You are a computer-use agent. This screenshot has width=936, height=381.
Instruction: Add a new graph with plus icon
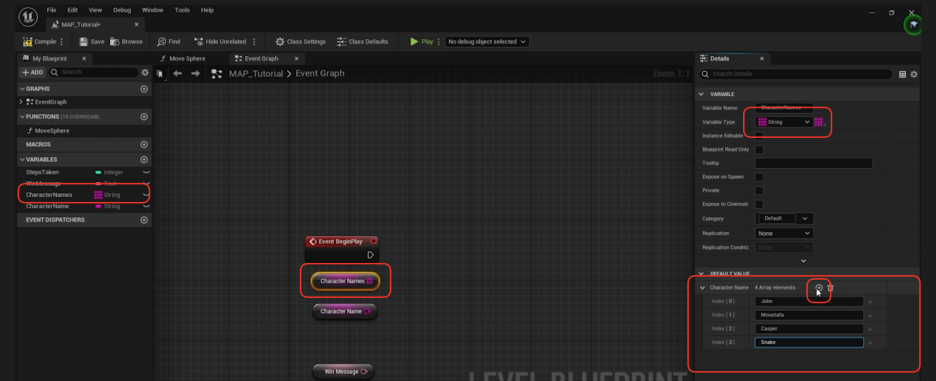tap(144, 88)
